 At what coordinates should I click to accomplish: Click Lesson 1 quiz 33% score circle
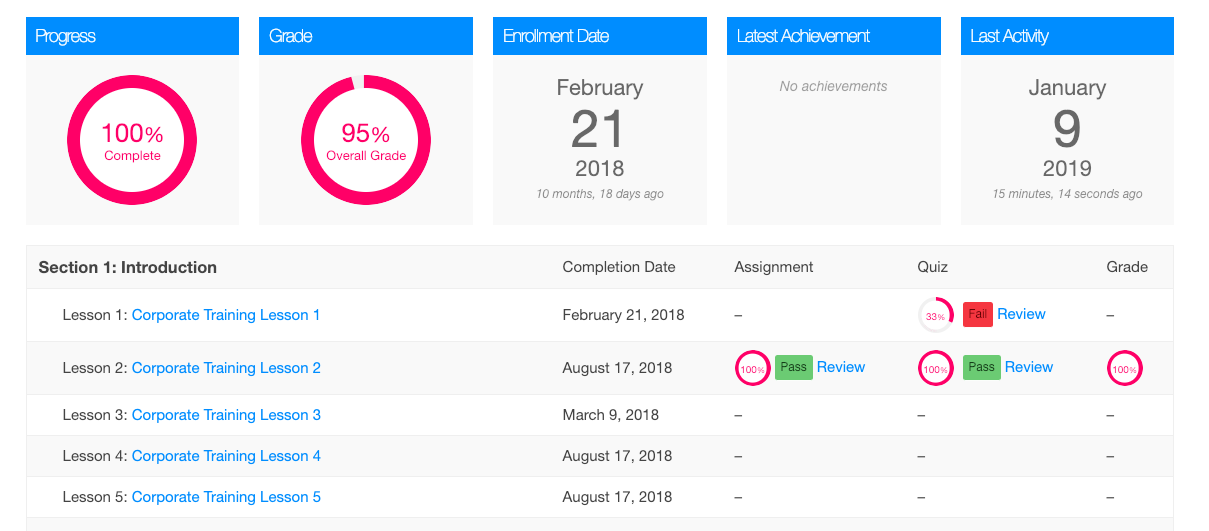(x=936, y=315)
